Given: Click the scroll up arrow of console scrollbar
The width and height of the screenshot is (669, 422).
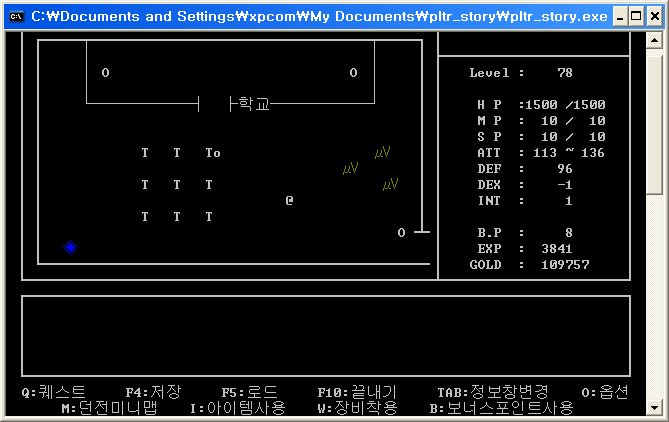Looking at the screenshot, I should coord(654,41).
